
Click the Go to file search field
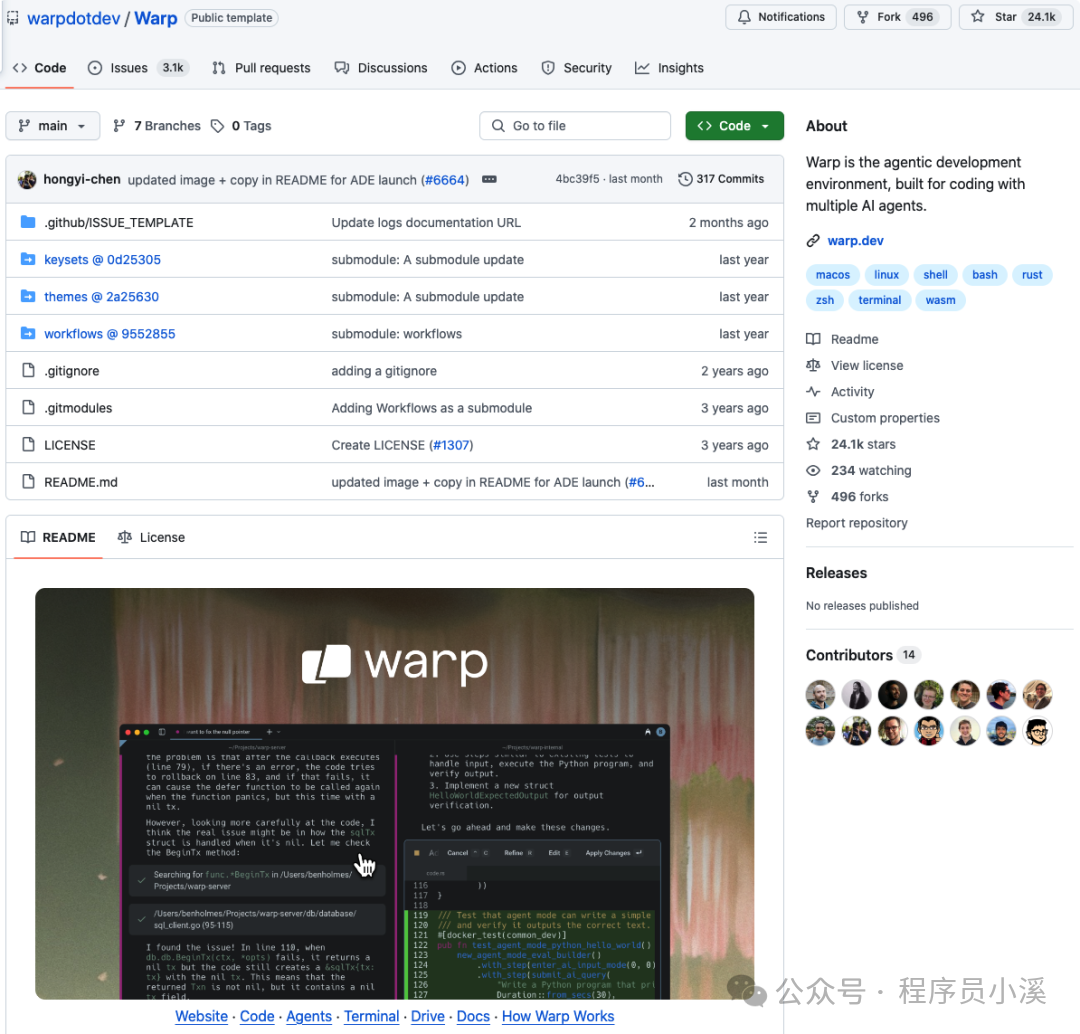click(574, 125)
